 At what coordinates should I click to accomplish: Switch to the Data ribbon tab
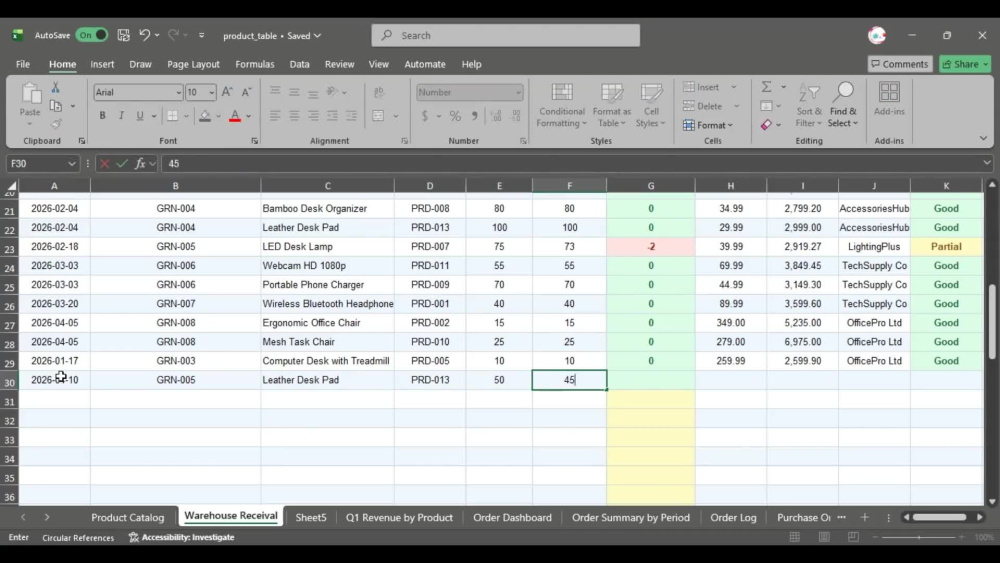click(299, 64)
